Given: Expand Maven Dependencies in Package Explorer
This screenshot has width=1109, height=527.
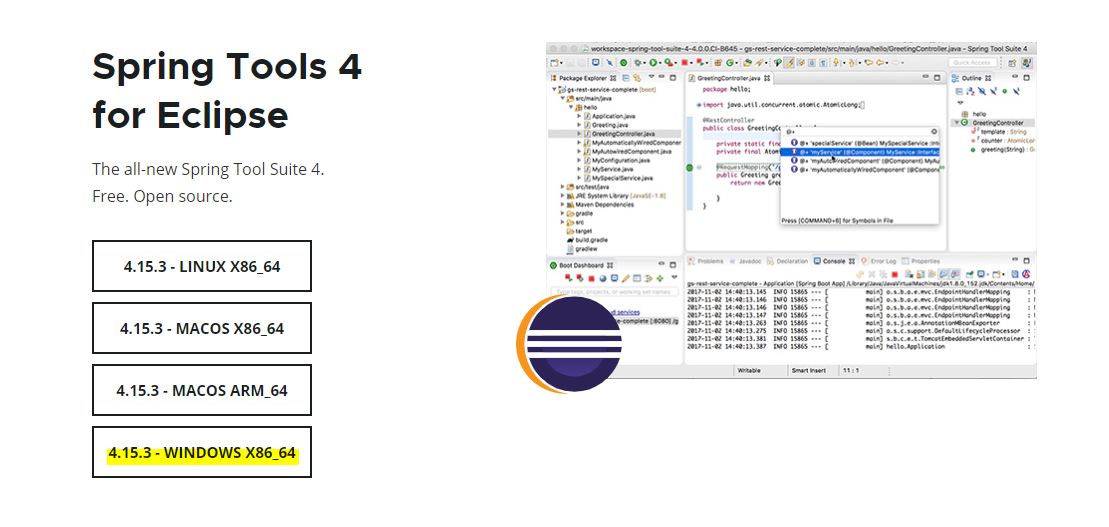Looking at the screenshot, I should [562, 204].
